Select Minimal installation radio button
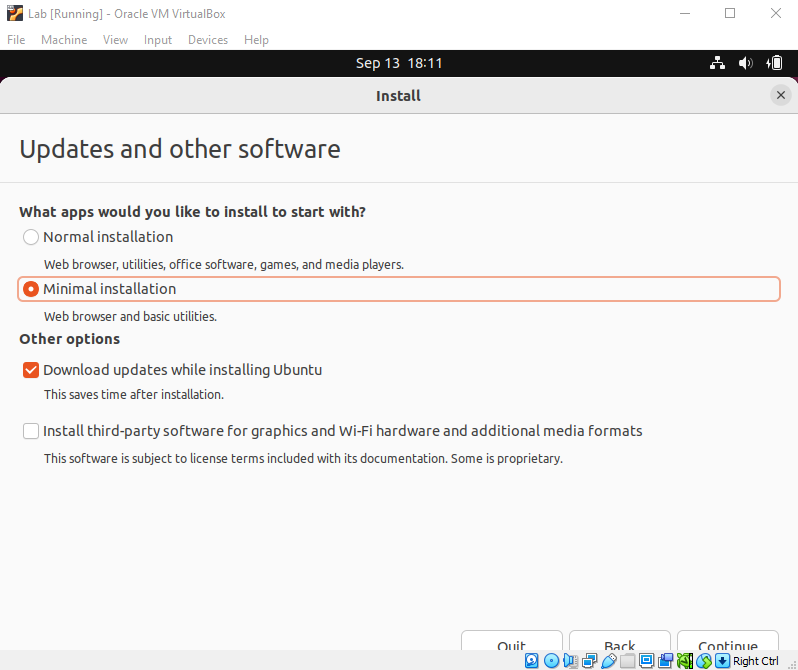 (x=31, y=289)
